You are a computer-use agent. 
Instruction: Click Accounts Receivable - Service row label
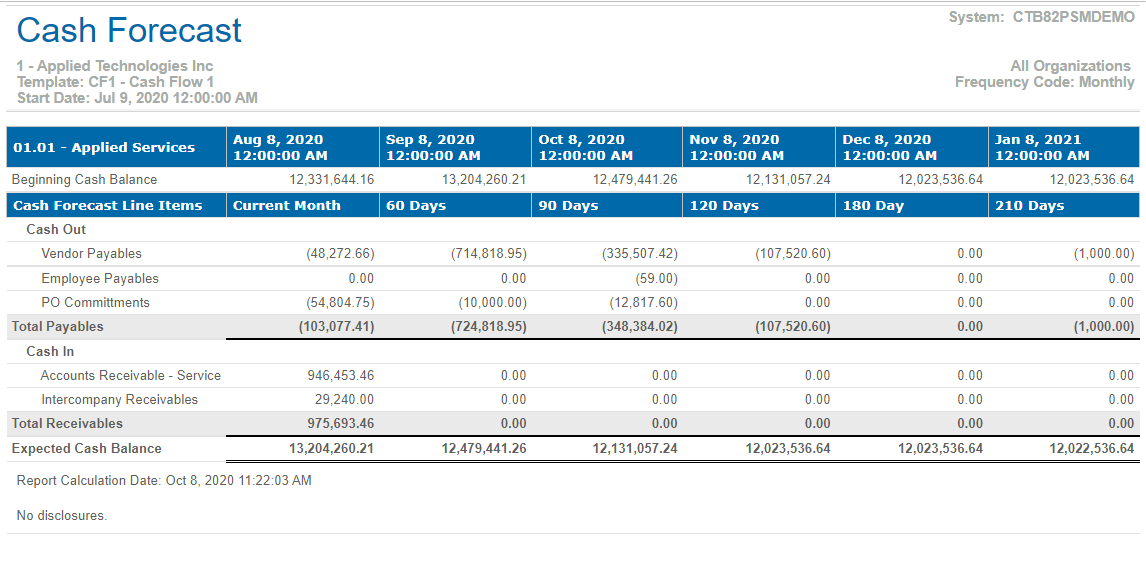click(131, 375)
